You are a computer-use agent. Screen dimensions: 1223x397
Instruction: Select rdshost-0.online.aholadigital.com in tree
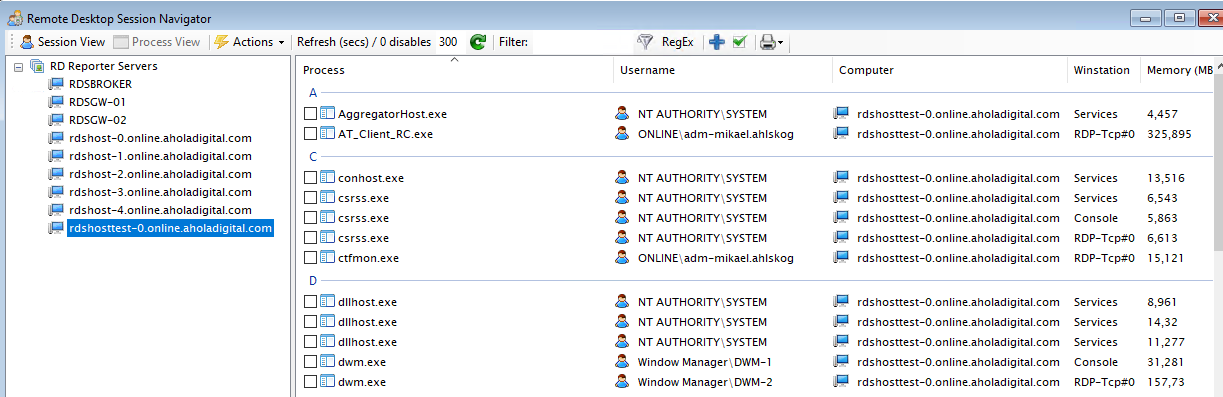click(x=160, y=138)
